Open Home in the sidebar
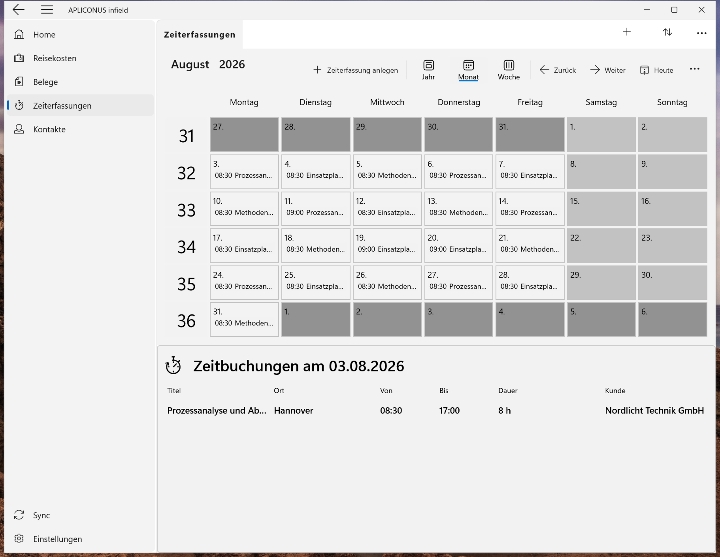The height and width of the screenshot is (557, 720). pyautogui.click(x=80, y=34)
